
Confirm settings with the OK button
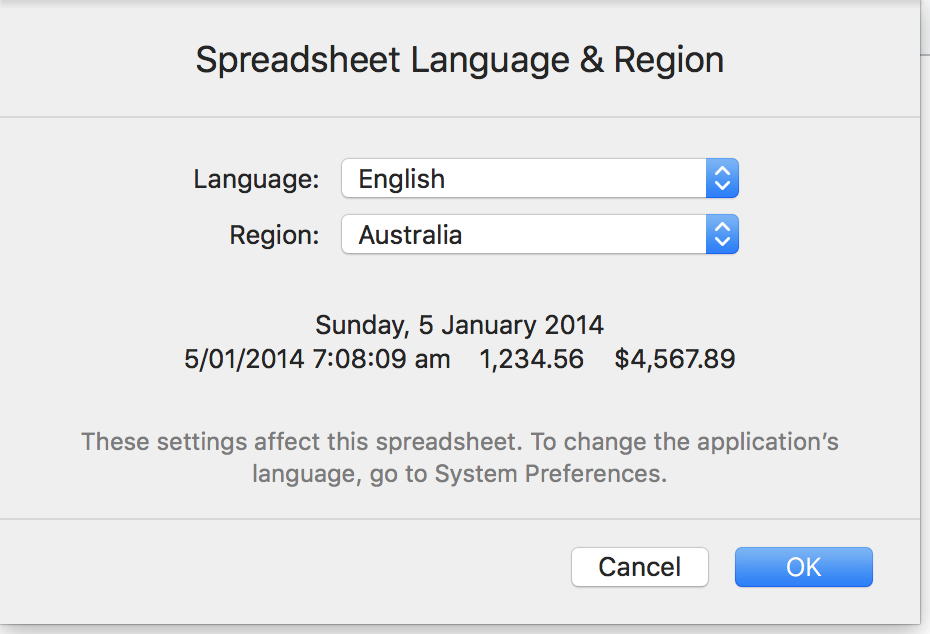(803, 567)
